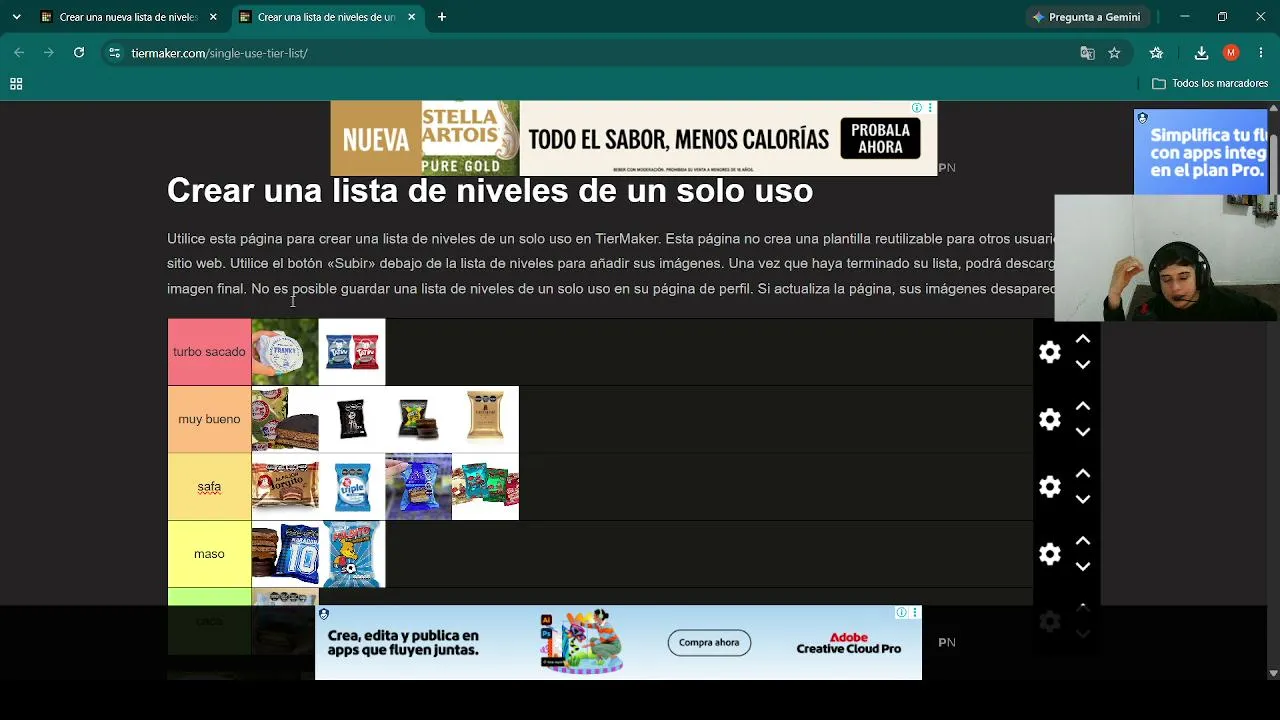Screen dimensions: 1280x720
Task: Move turbo sacado row down
Action: tap(1082, 365)
